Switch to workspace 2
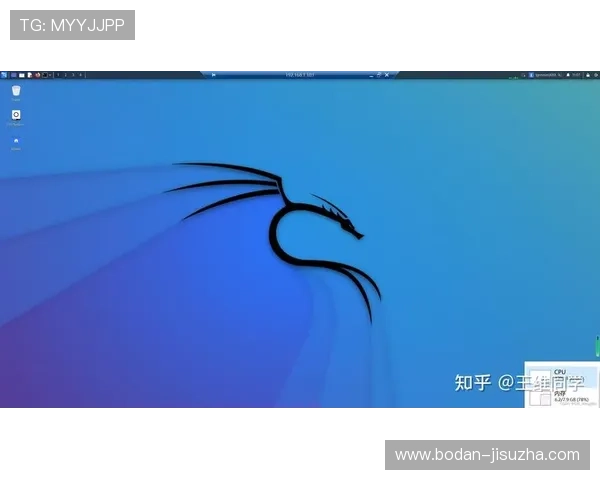The image size is (600, 480). tap(65, 75)
